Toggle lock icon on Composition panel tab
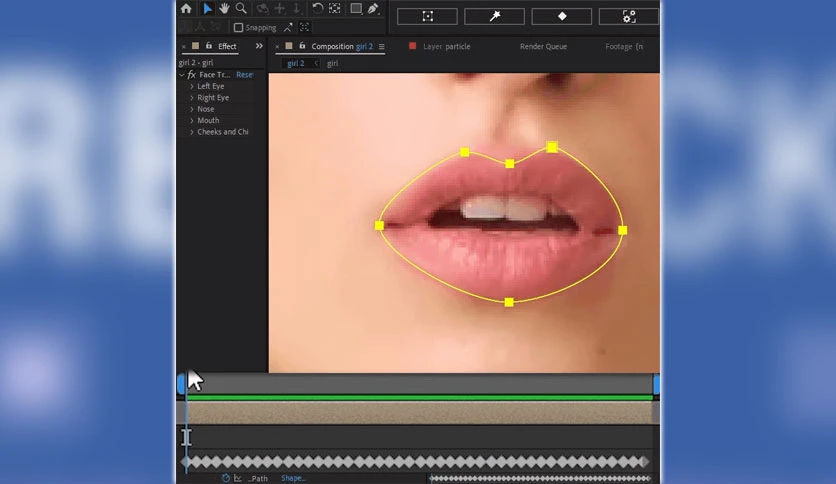836x484 pixels. pos(302,46)
